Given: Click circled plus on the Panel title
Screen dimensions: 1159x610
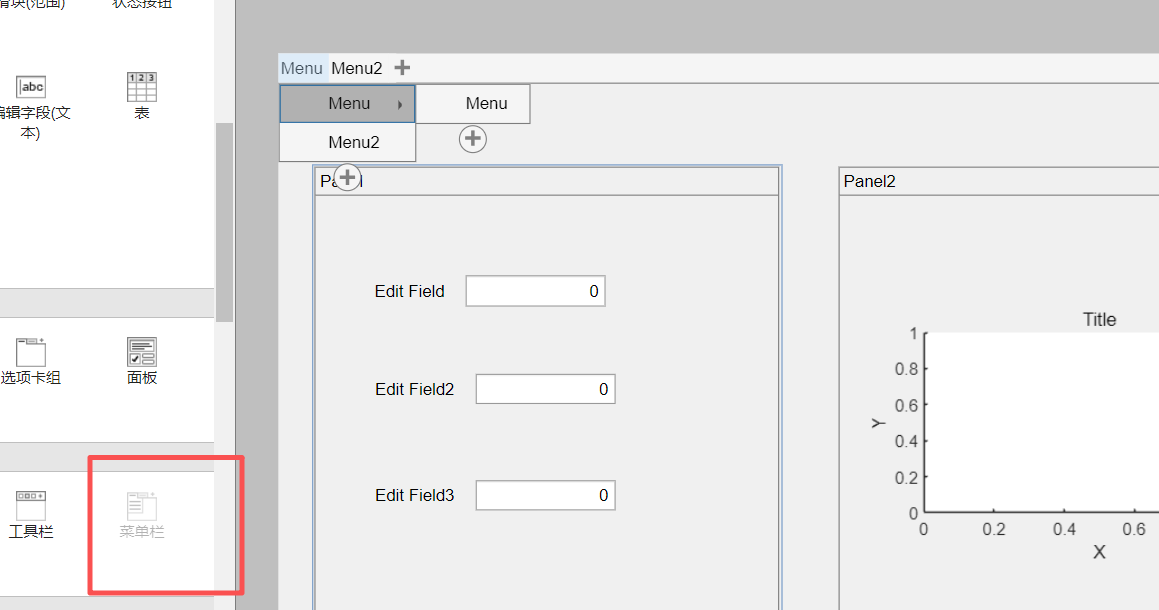Looking at the screenshot, I should tap(346, 178).
